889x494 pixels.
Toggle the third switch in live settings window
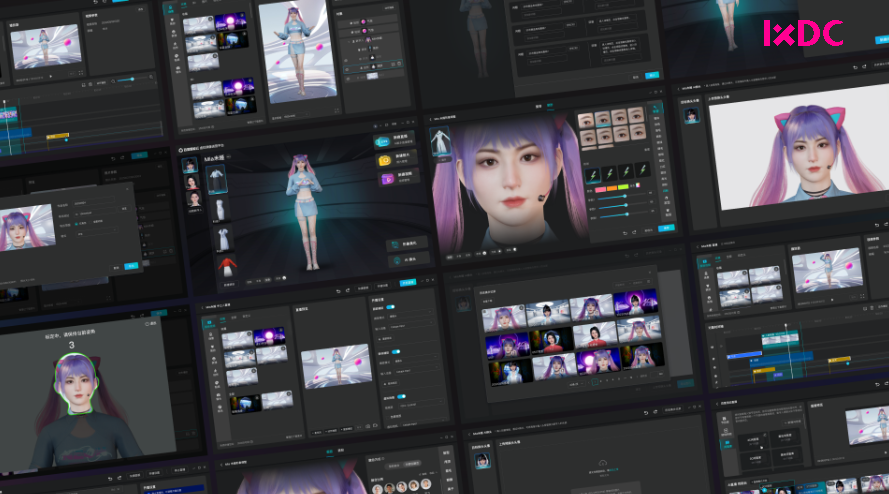401,396
